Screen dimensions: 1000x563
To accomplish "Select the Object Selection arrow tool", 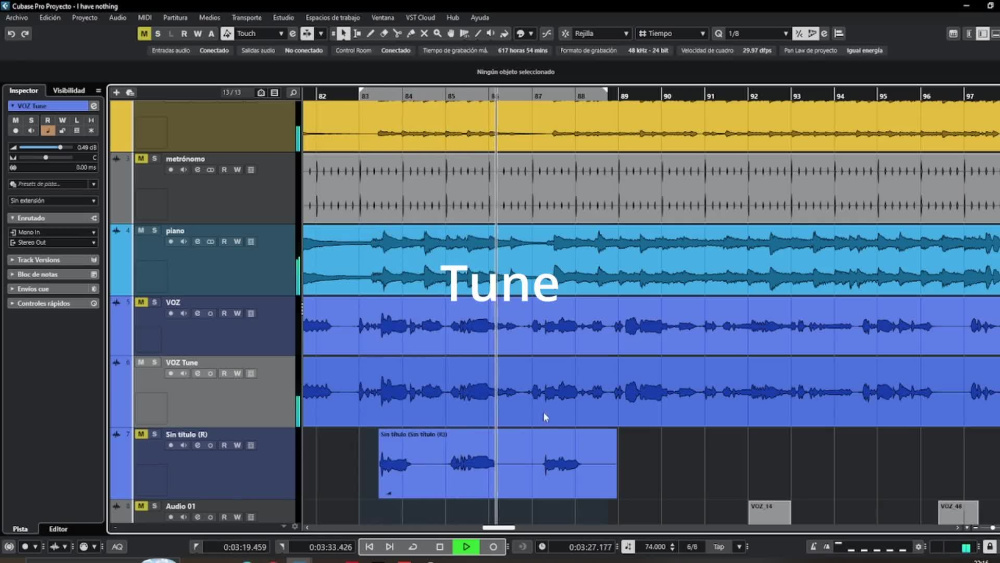I will point(343,34).
